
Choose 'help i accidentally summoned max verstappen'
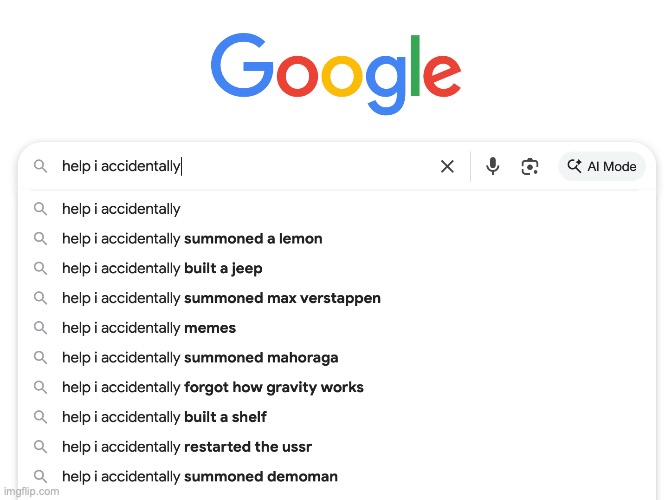coord(337,298)
